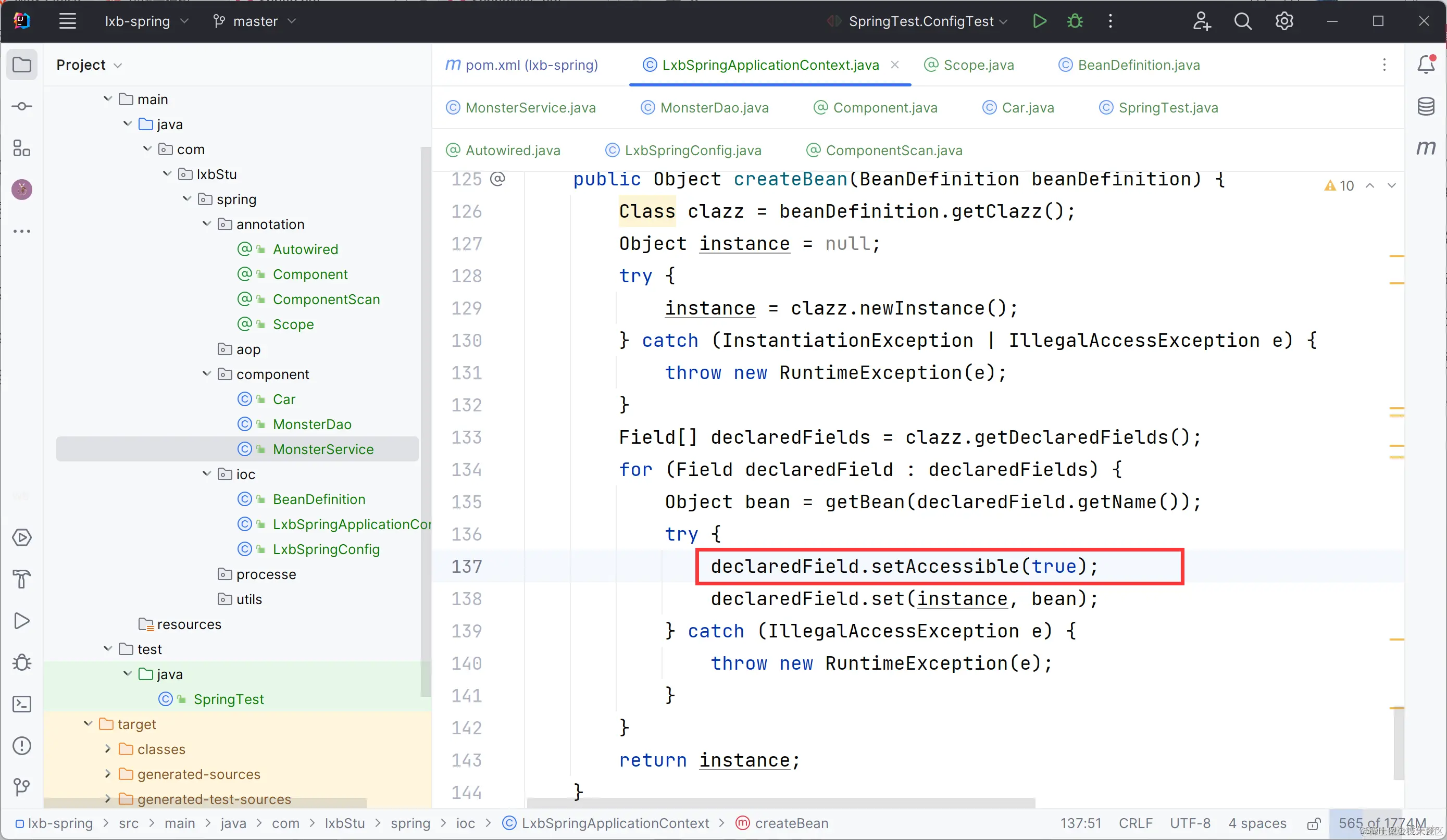The height and width of the screenshot is (840, 1447).
Task: Click the UTF-8 encoding in the status bar
Action: (1190, 823)
